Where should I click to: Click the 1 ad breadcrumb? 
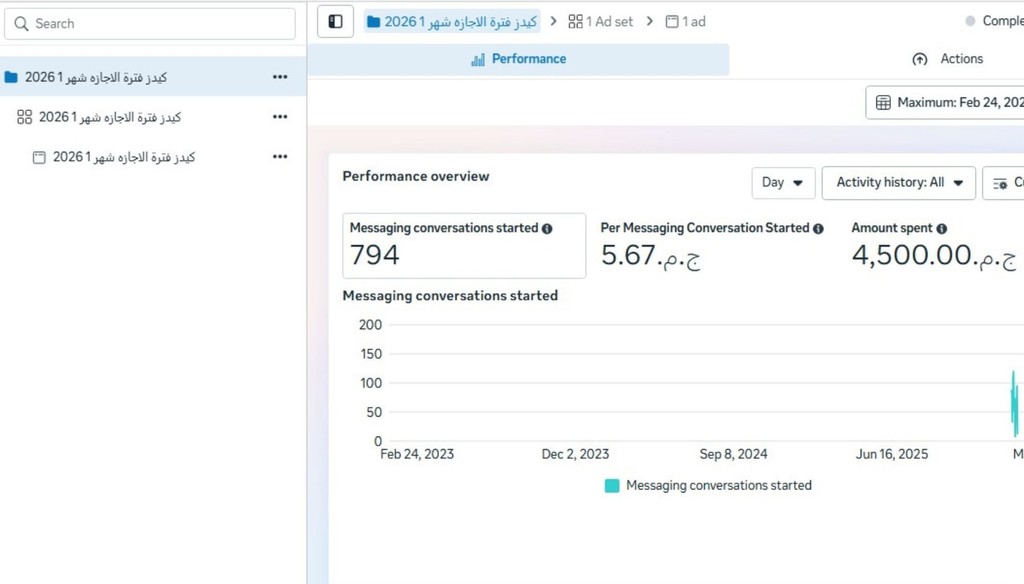click(686, 21)
